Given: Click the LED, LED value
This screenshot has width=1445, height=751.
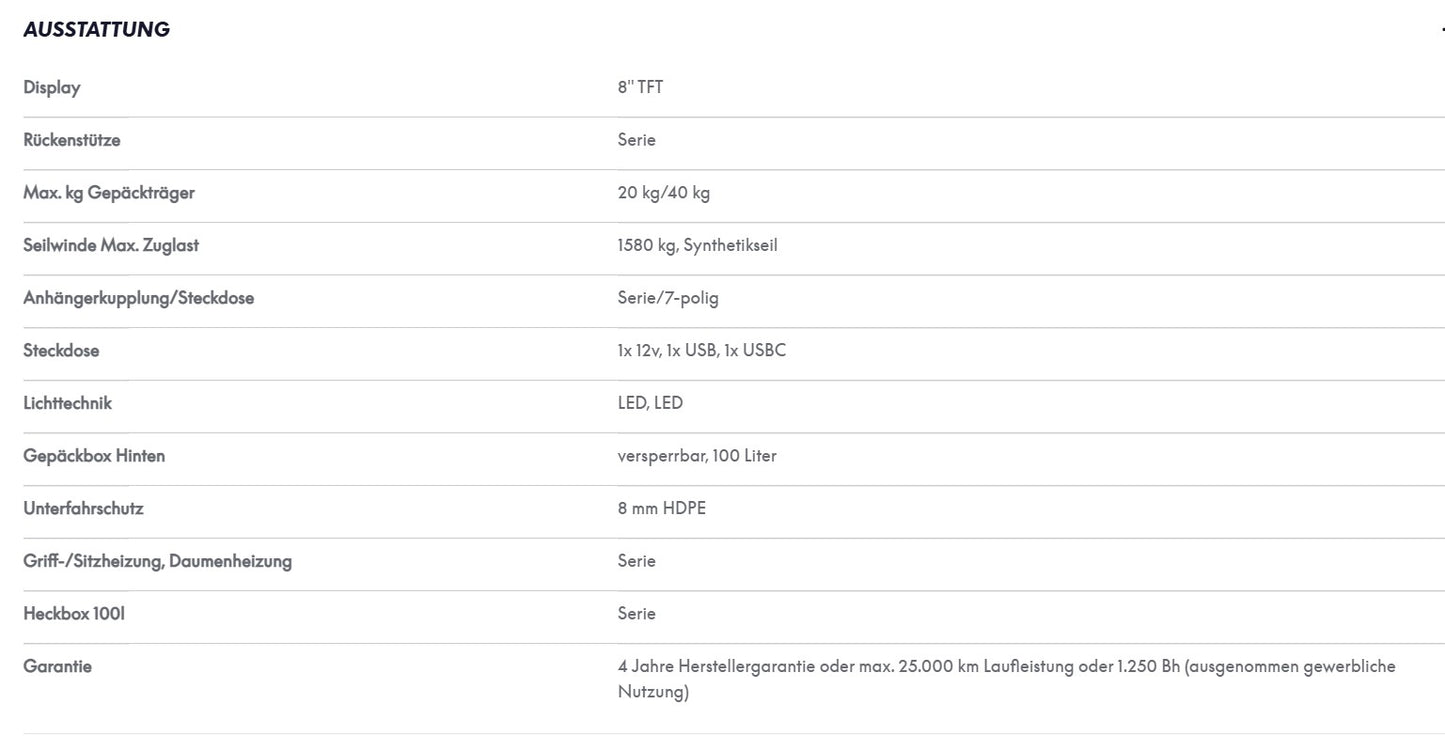Looking at the screenshot, I should coord(650,403).
